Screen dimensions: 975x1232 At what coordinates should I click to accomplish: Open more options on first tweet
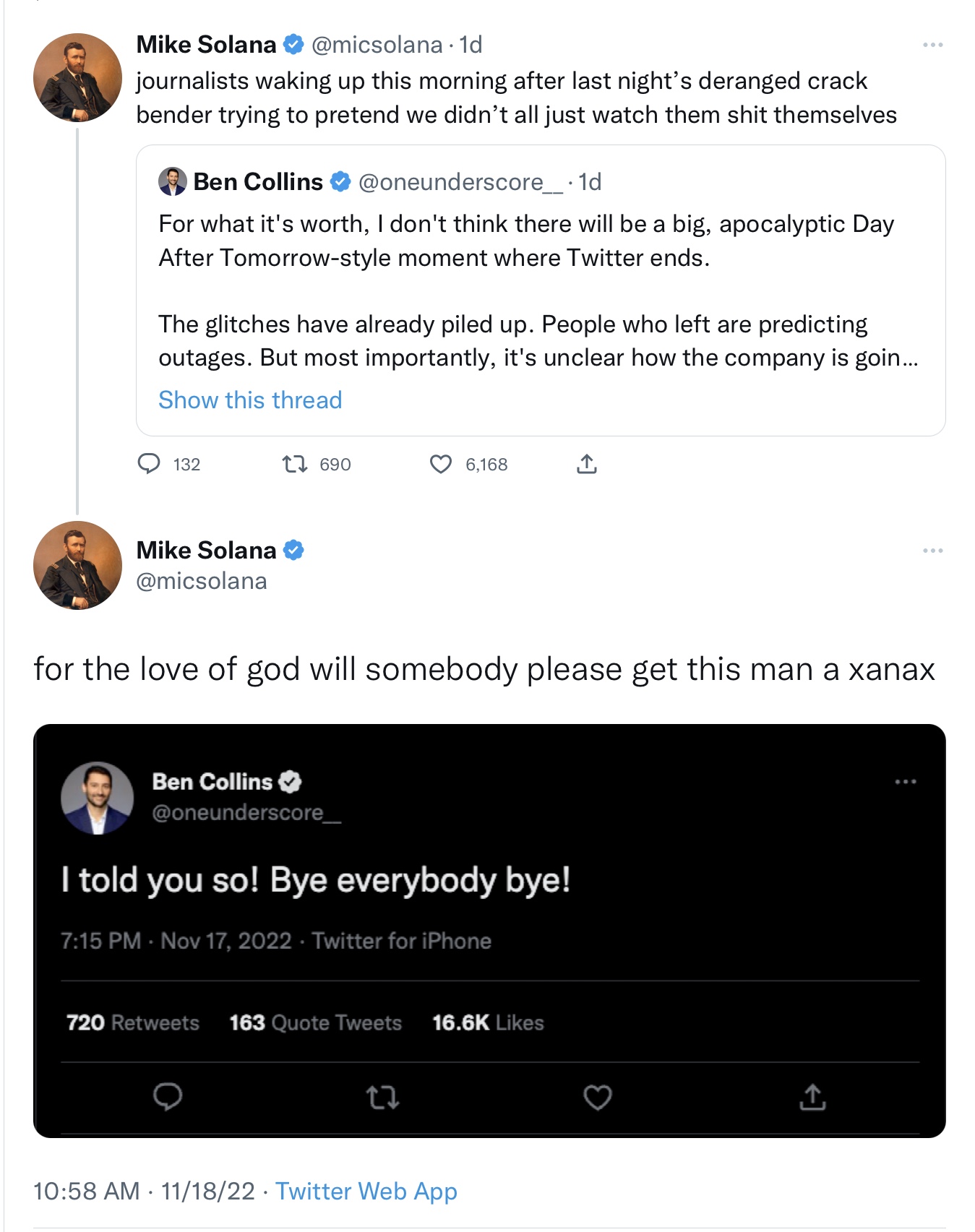click(932, 45)
